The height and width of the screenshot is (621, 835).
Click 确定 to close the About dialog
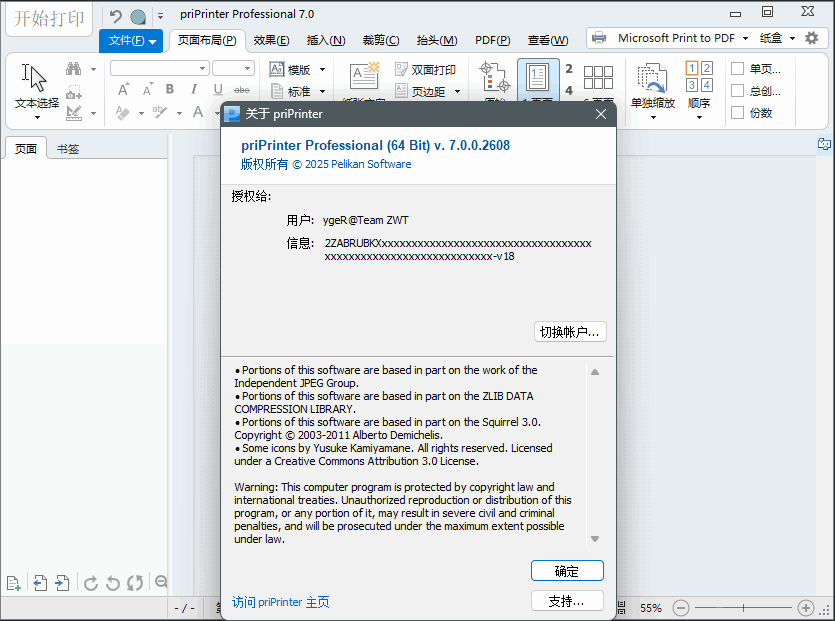tap(567, 571)
